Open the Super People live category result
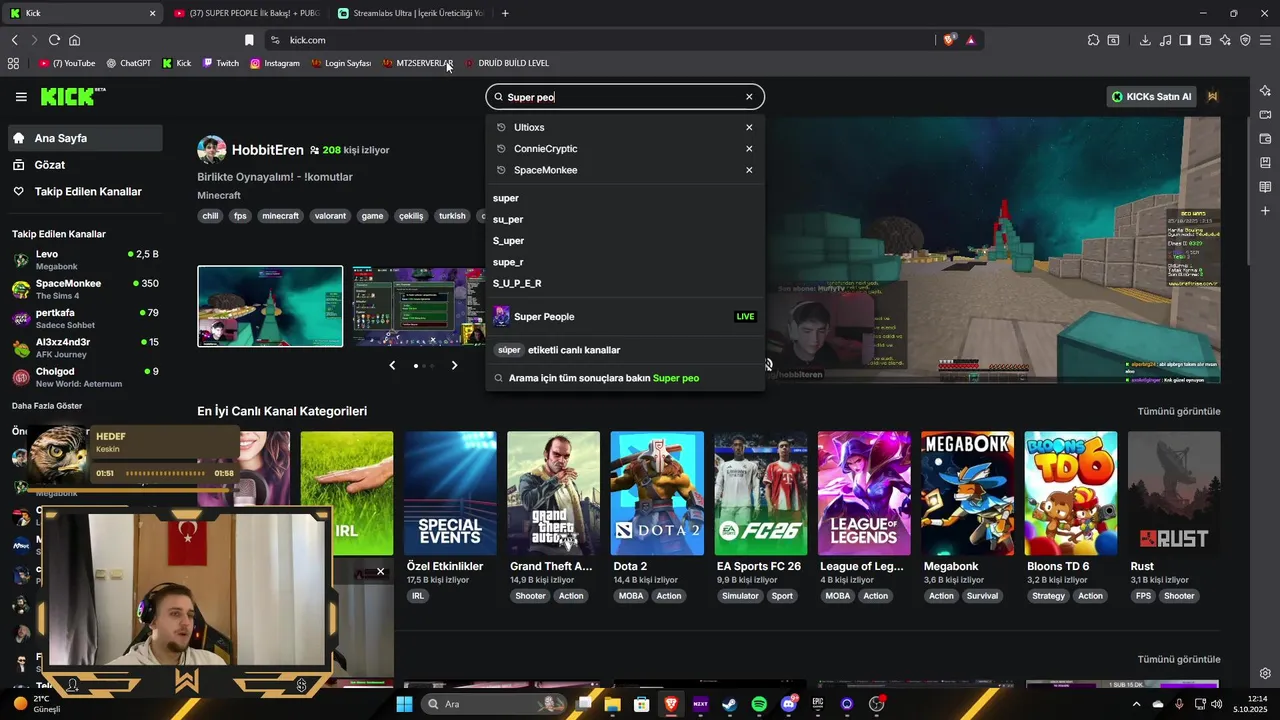 point(625,316)
